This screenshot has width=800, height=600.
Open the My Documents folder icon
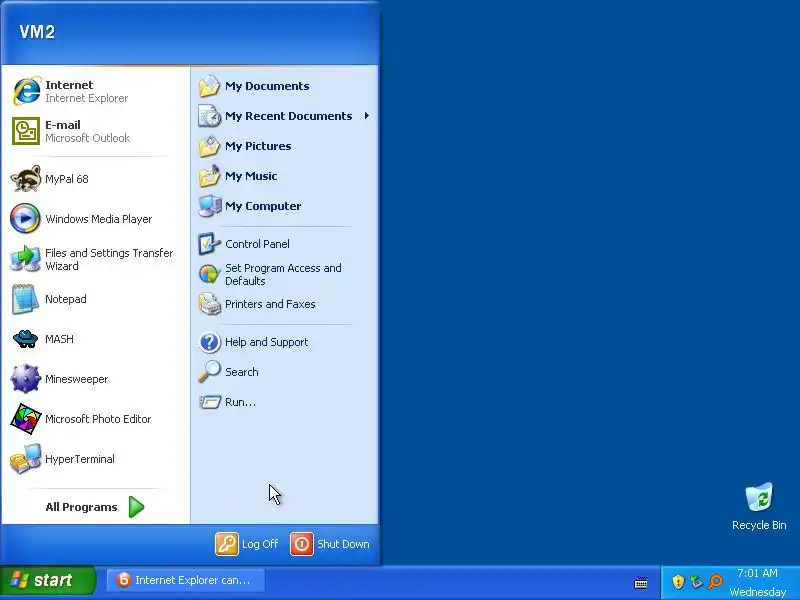click(209, 86)
